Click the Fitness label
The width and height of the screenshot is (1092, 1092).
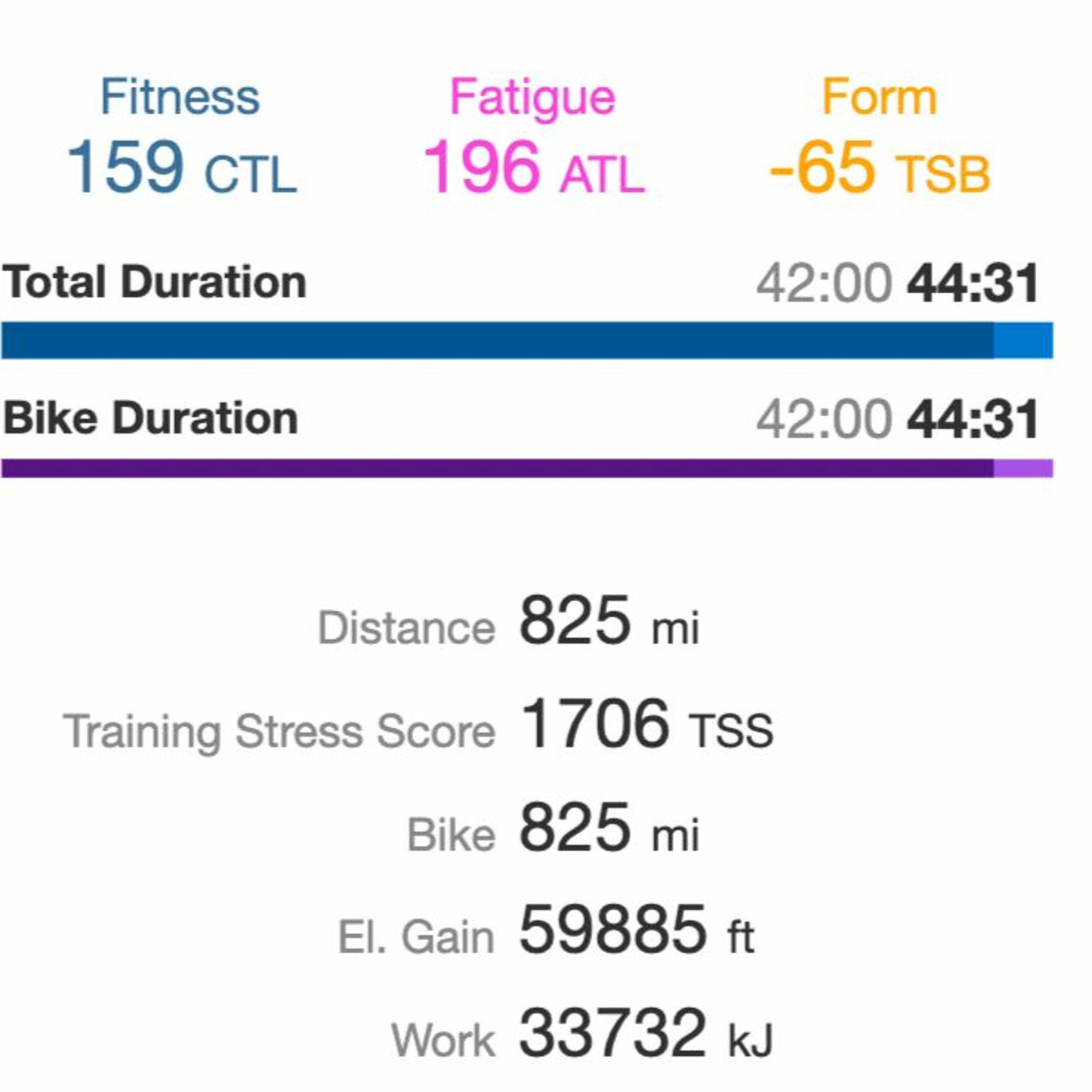point(180,97)
